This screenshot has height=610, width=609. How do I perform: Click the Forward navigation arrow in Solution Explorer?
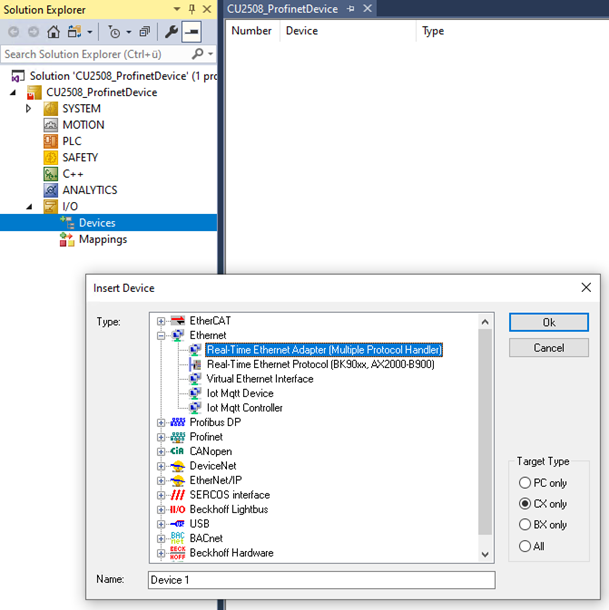(x=33, y=32)
